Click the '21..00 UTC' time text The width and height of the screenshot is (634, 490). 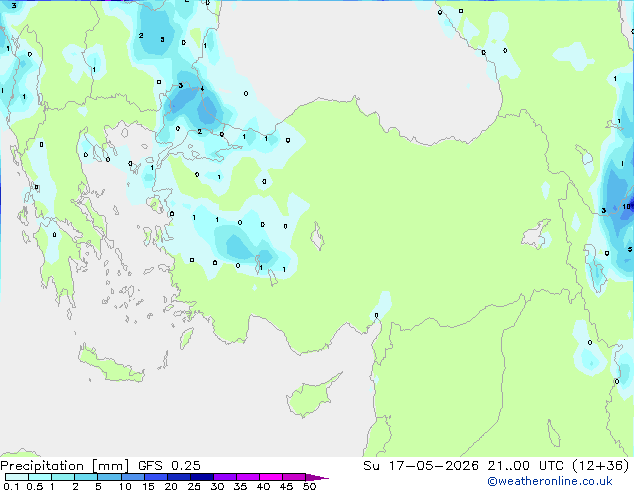click(525, 466)
